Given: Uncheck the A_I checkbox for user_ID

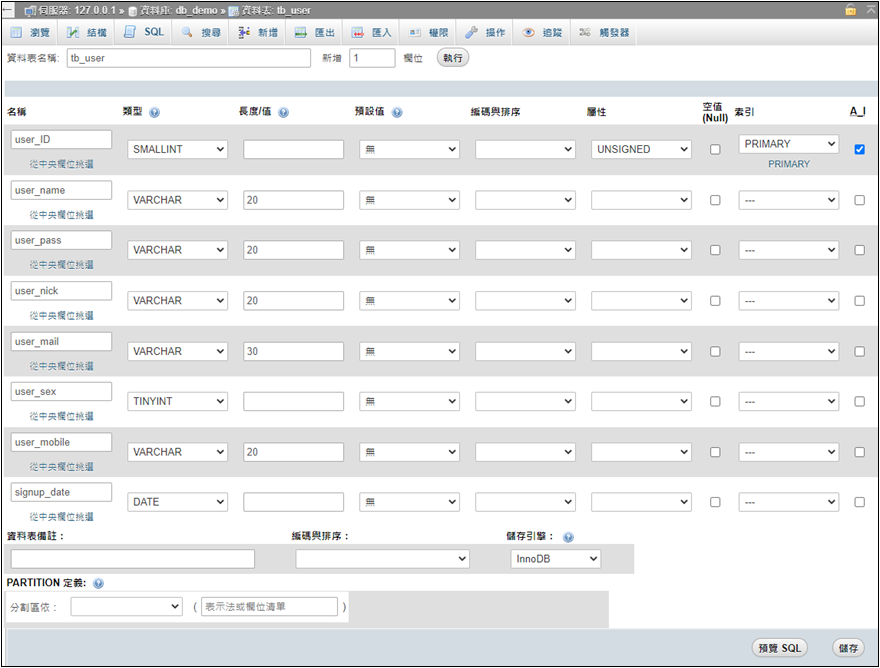Looking at the screenshot, I should pos(859,149).
